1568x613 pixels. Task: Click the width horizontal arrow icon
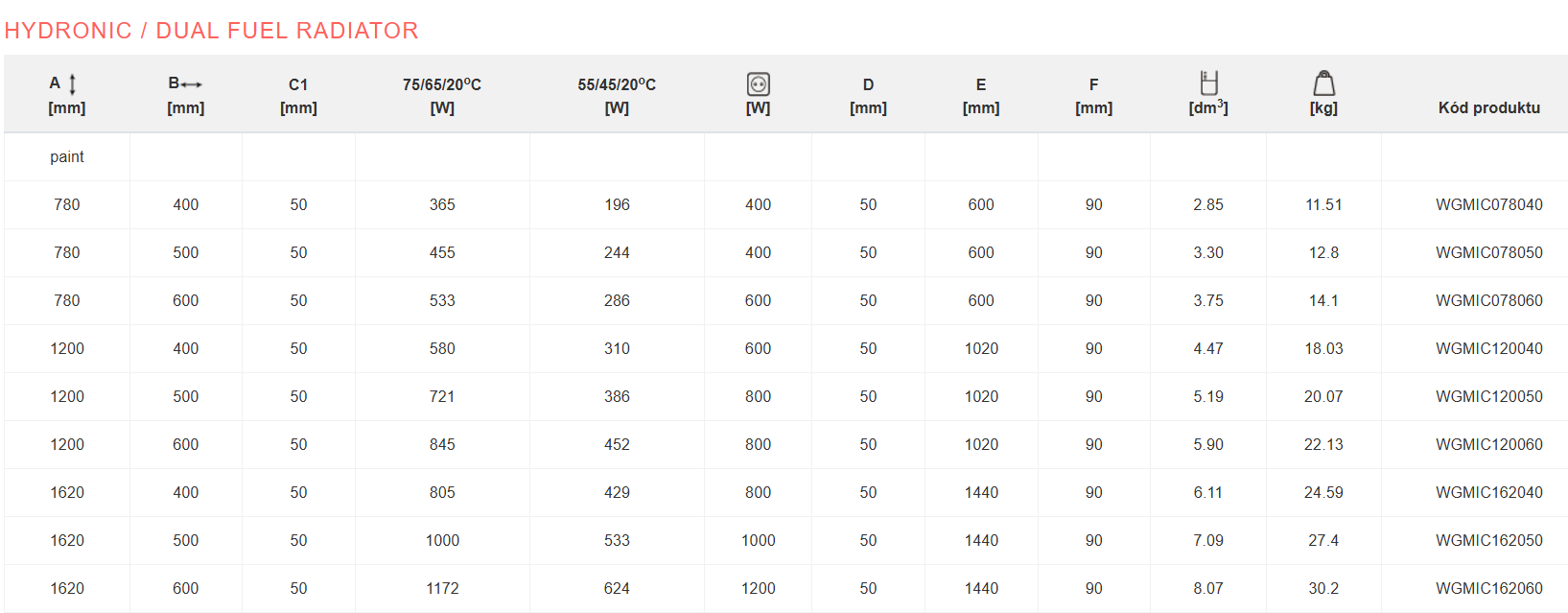click(x=191, y=84)
